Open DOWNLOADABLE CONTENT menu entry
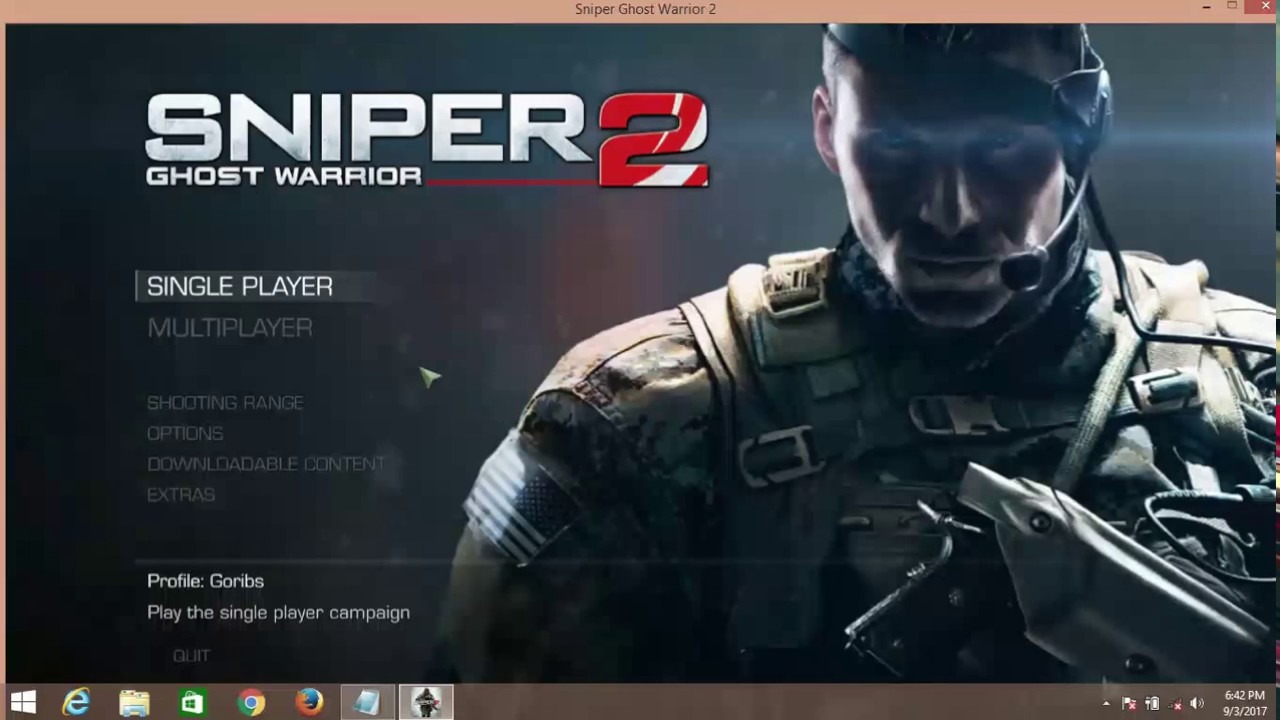The height and width of the screenshot is (720, 1280). [x=266, y=464]
